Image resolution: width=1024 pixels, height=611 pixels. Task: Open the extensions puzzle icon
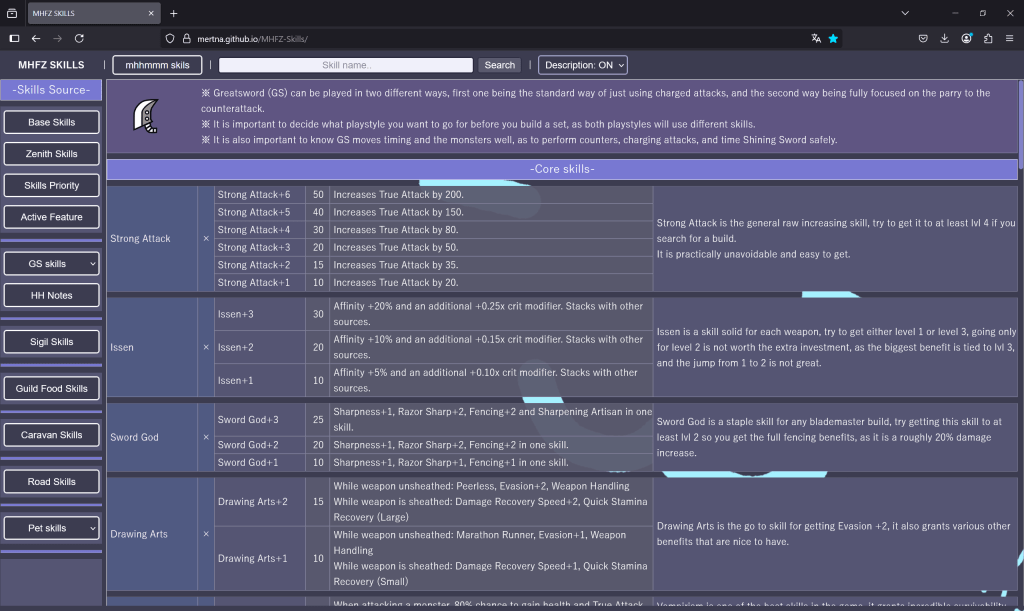(x=988, y=38)
